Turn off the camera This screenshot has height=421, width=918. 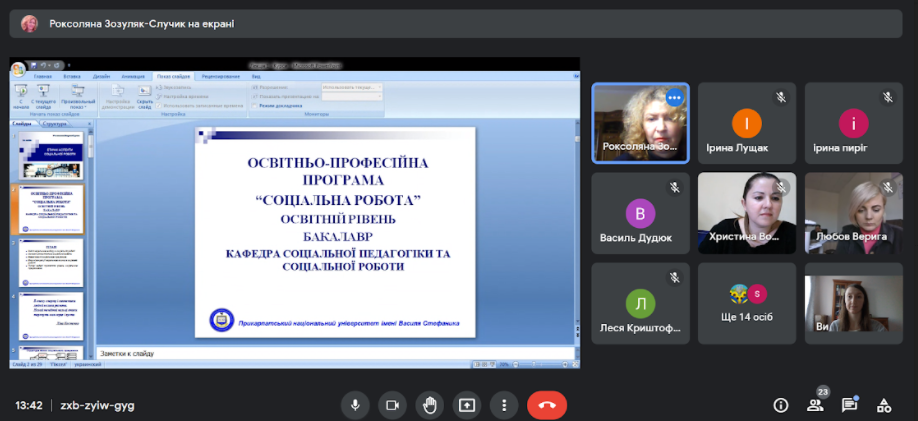(392, 405)
